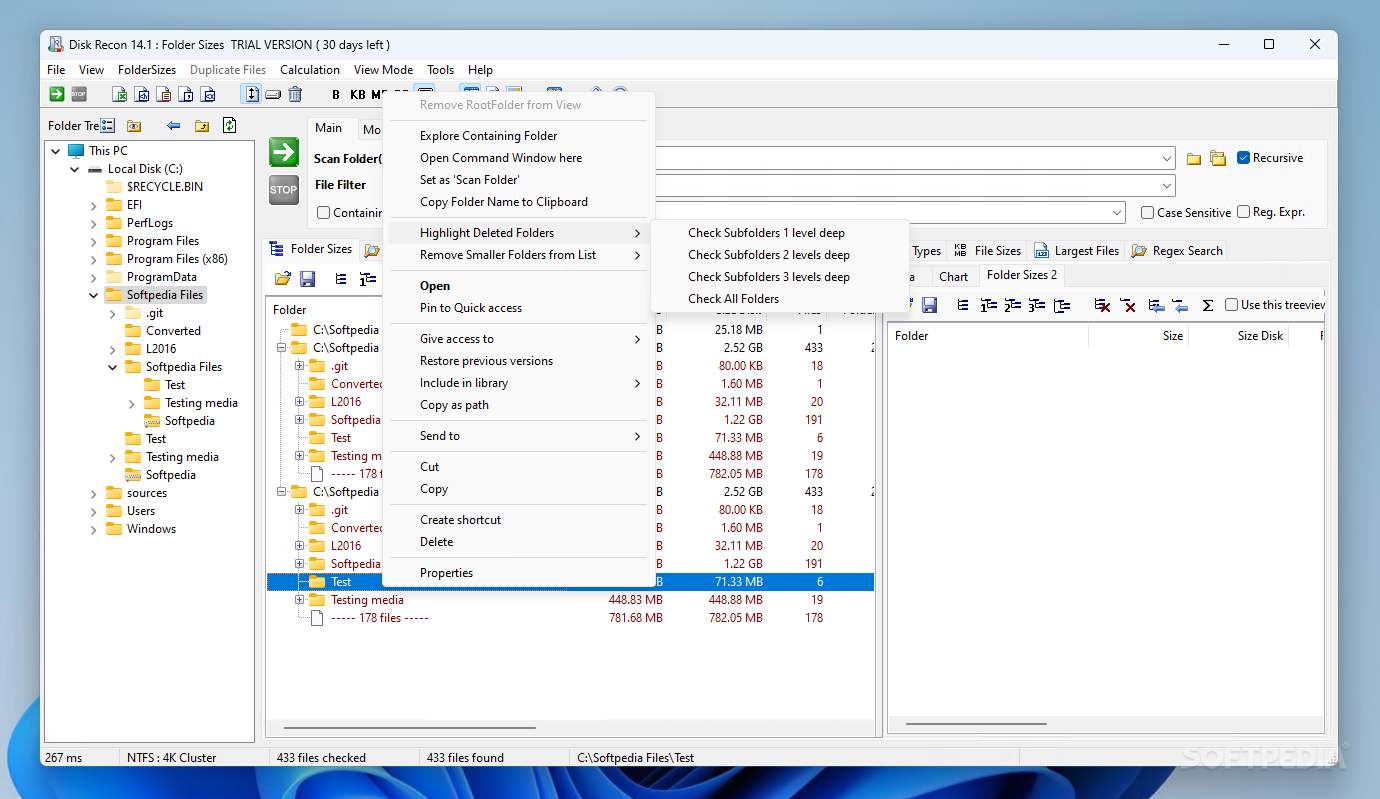The width and height of the screenshot is (1380, 799).
Task: Collapse the Local Disk (C:) tree node
Action: coord(75,169)
